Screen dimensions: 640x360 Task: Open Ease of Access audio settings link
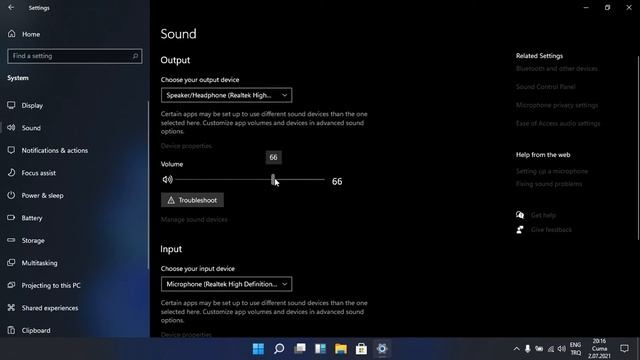(558, 123)
